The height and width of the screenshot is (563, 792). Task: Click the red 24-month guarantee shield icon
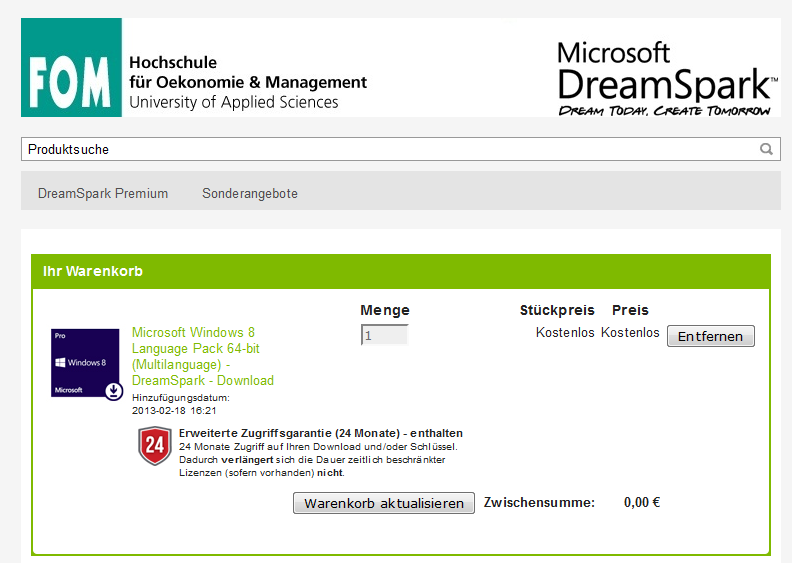click(155, 446)
